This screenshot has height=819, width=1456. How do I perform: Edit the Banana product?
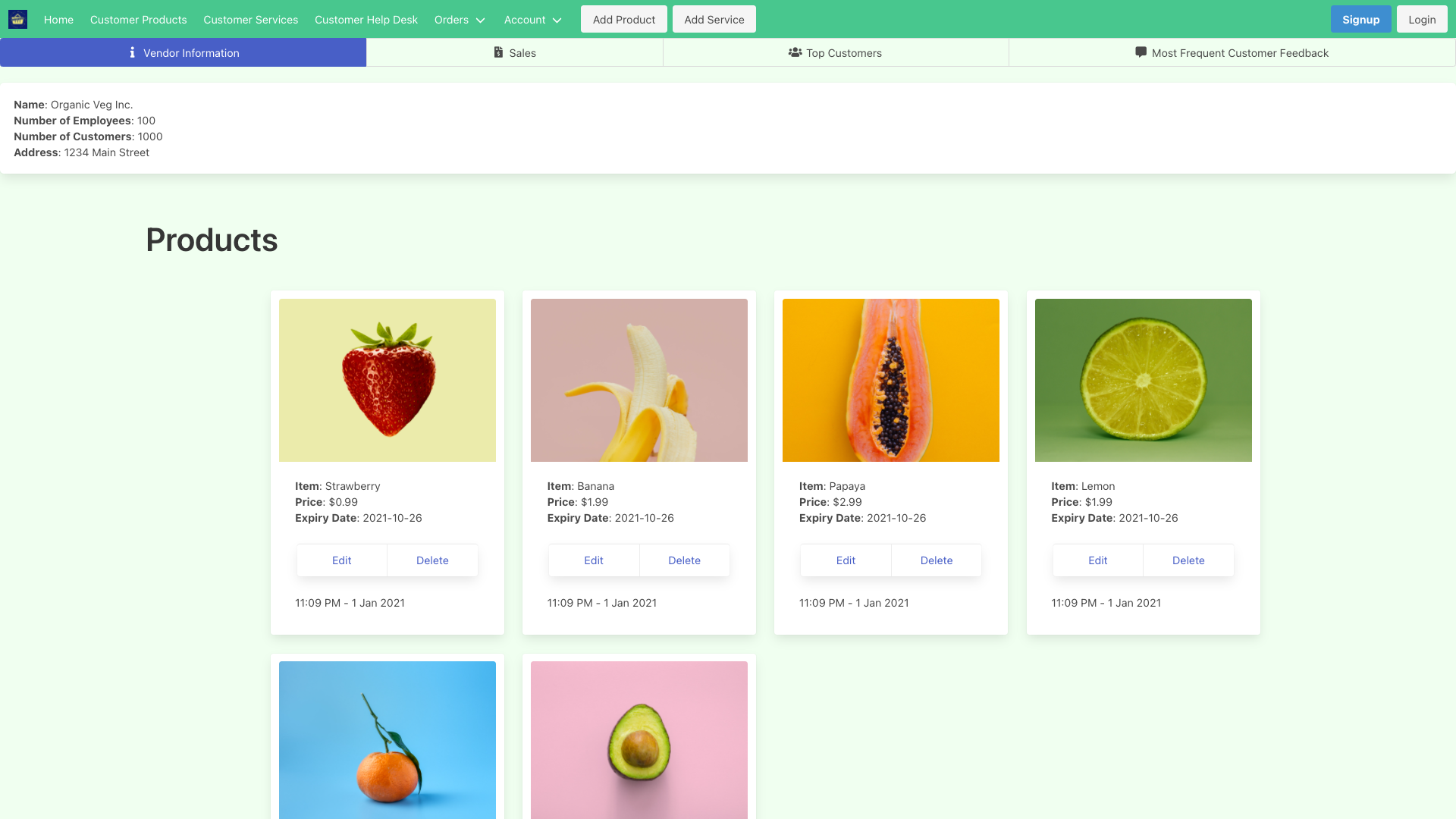(594, 560)
